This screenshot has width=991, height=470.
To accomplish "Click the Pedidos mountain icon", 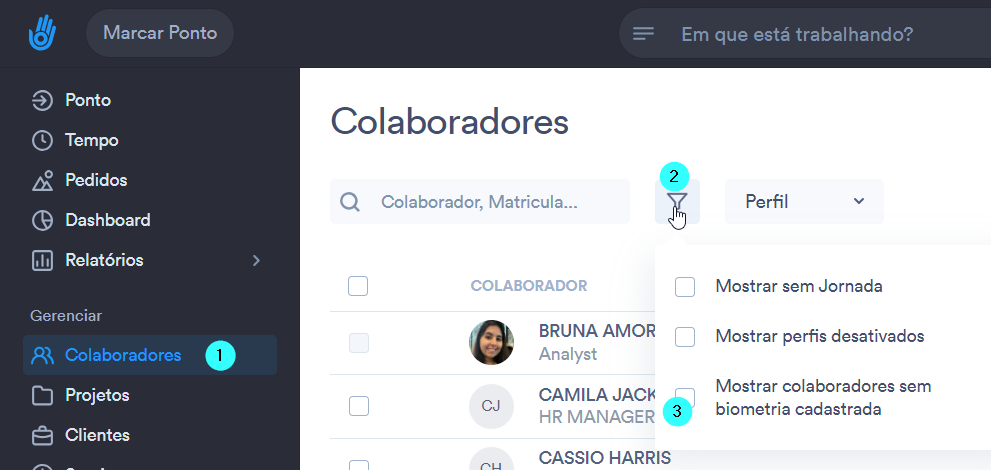I will pyautogui.click(x=42, y=181).
